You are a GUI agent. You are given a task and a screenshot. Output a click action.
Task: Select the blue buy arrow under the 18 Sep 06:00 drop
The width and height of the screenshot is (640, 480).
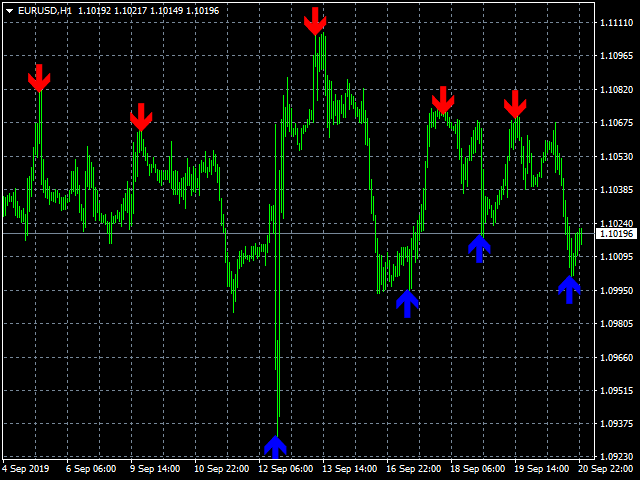pyautogui.click(x=479, y=249)
